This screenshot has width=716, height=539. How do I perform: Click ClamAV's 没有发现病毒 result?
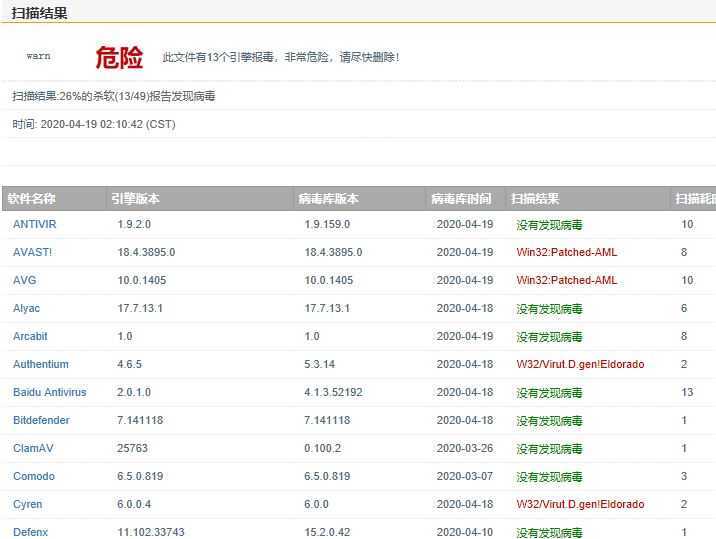(549, 449)
